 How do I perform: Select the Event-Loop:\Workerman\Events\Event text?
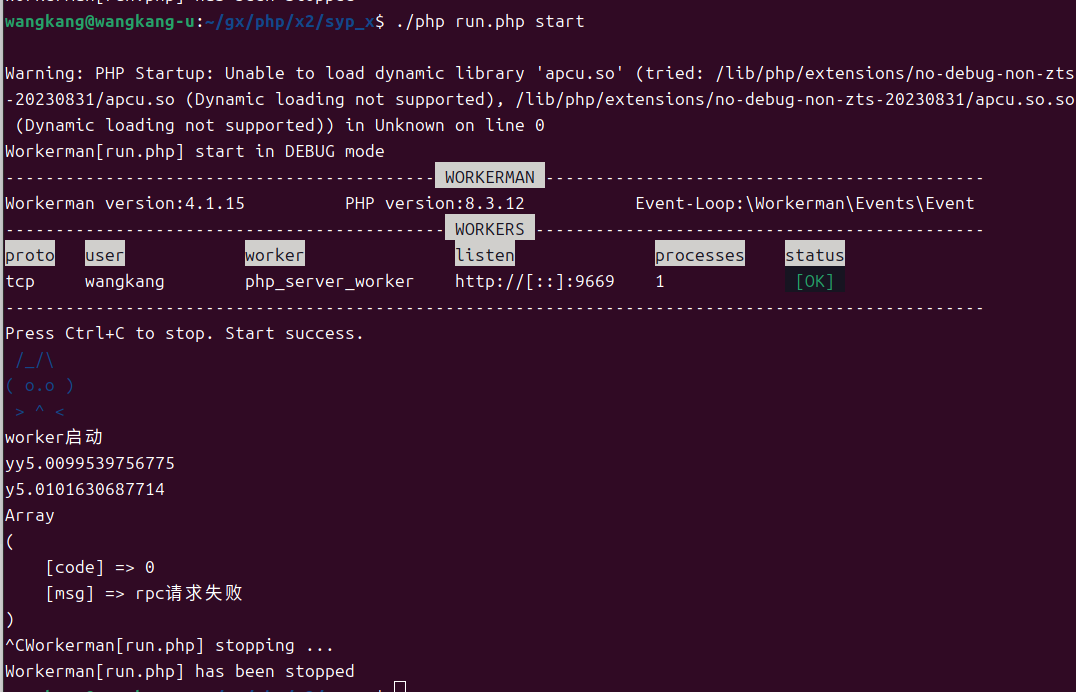tap(805, 203)
